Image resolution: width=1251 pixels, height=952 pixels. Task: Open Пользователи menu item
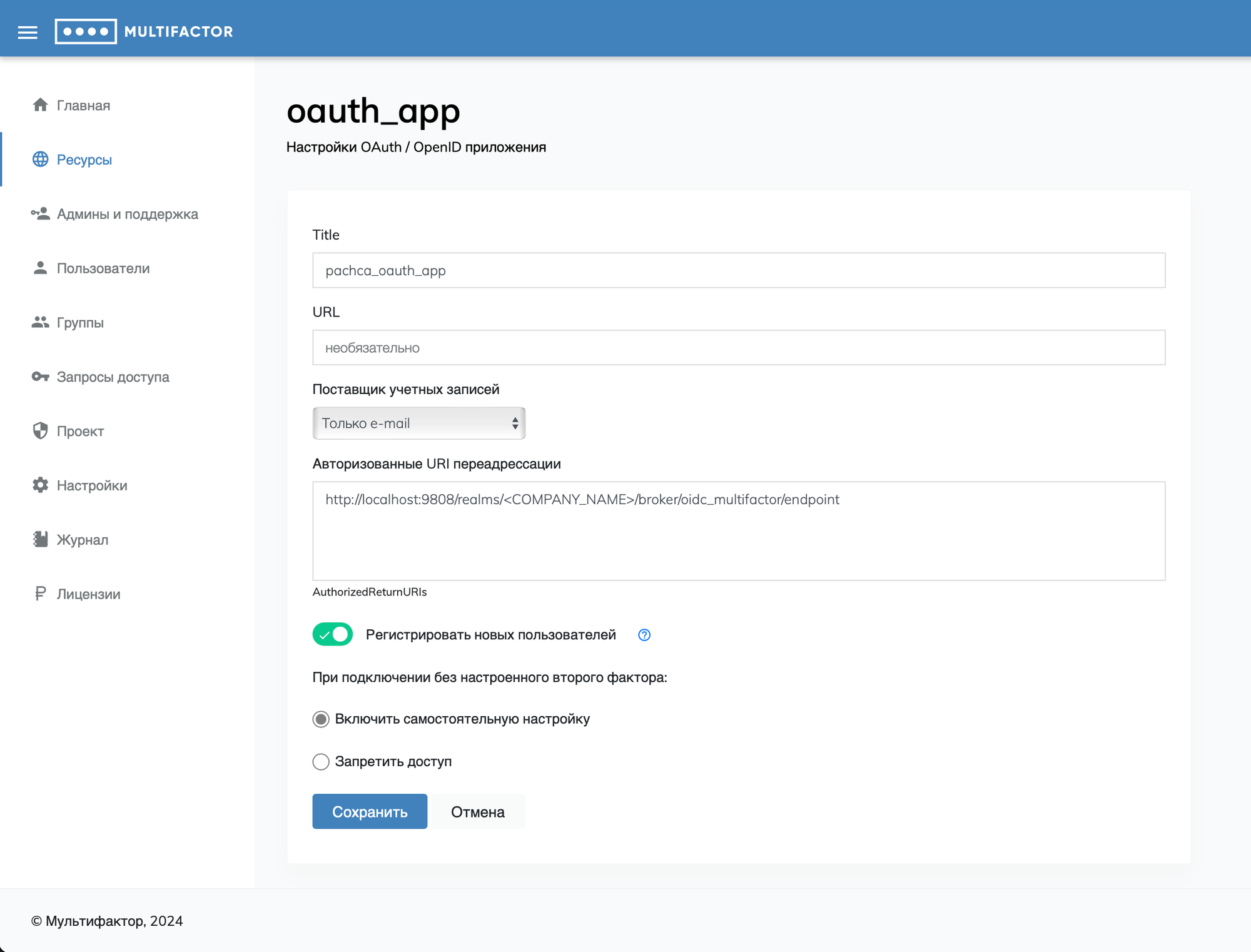pyautogui.click(x=103, y=268)
